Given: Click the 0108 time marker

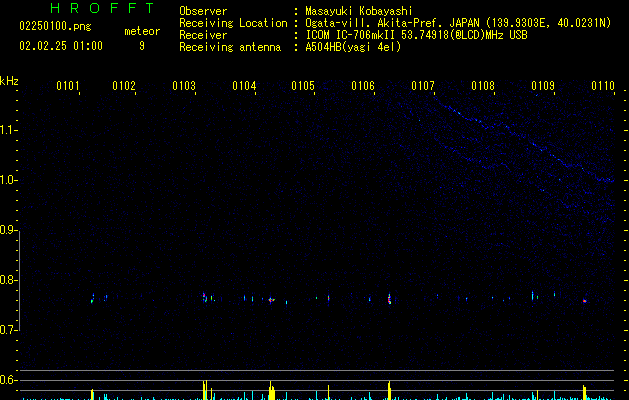Looking at the screenshot, I should click(x=483, y=86).
